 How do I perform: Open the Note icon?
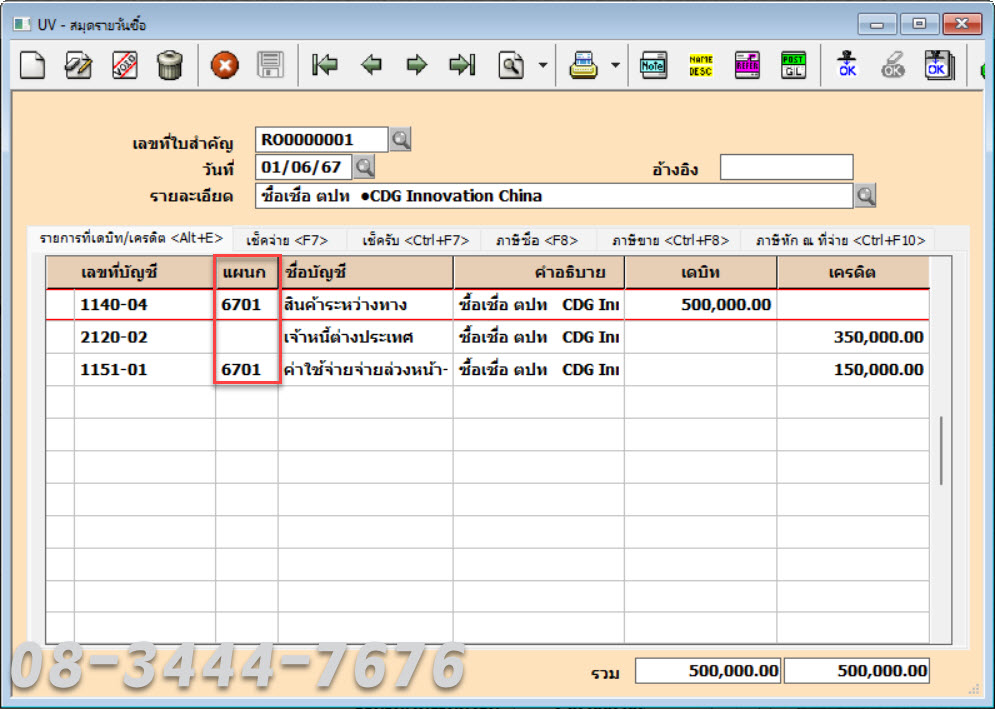click(653, 65)
